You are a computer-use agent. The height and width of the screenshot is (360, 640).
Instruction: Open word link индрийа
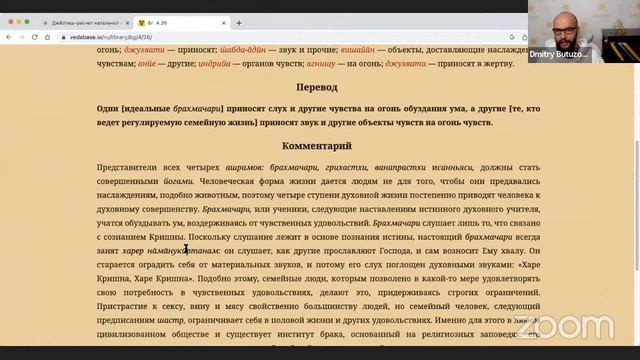pos(214,64)
